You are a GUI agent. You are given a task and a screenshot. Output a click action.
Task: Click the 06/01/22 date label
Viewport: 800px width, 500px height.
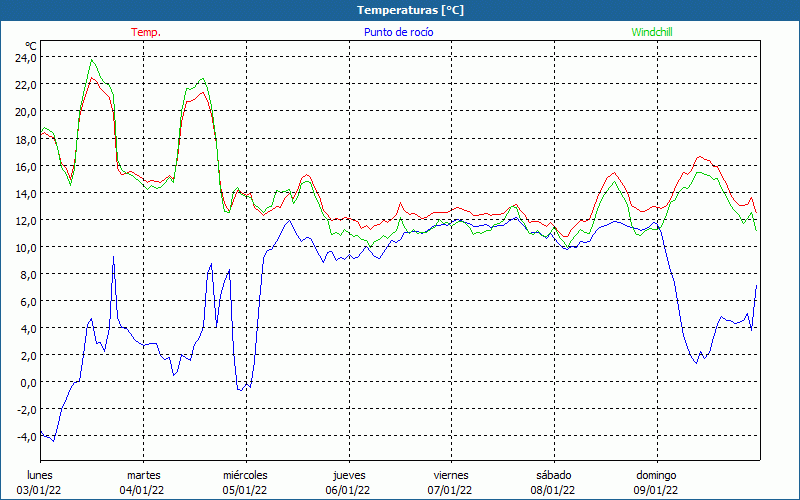point(348,490)
